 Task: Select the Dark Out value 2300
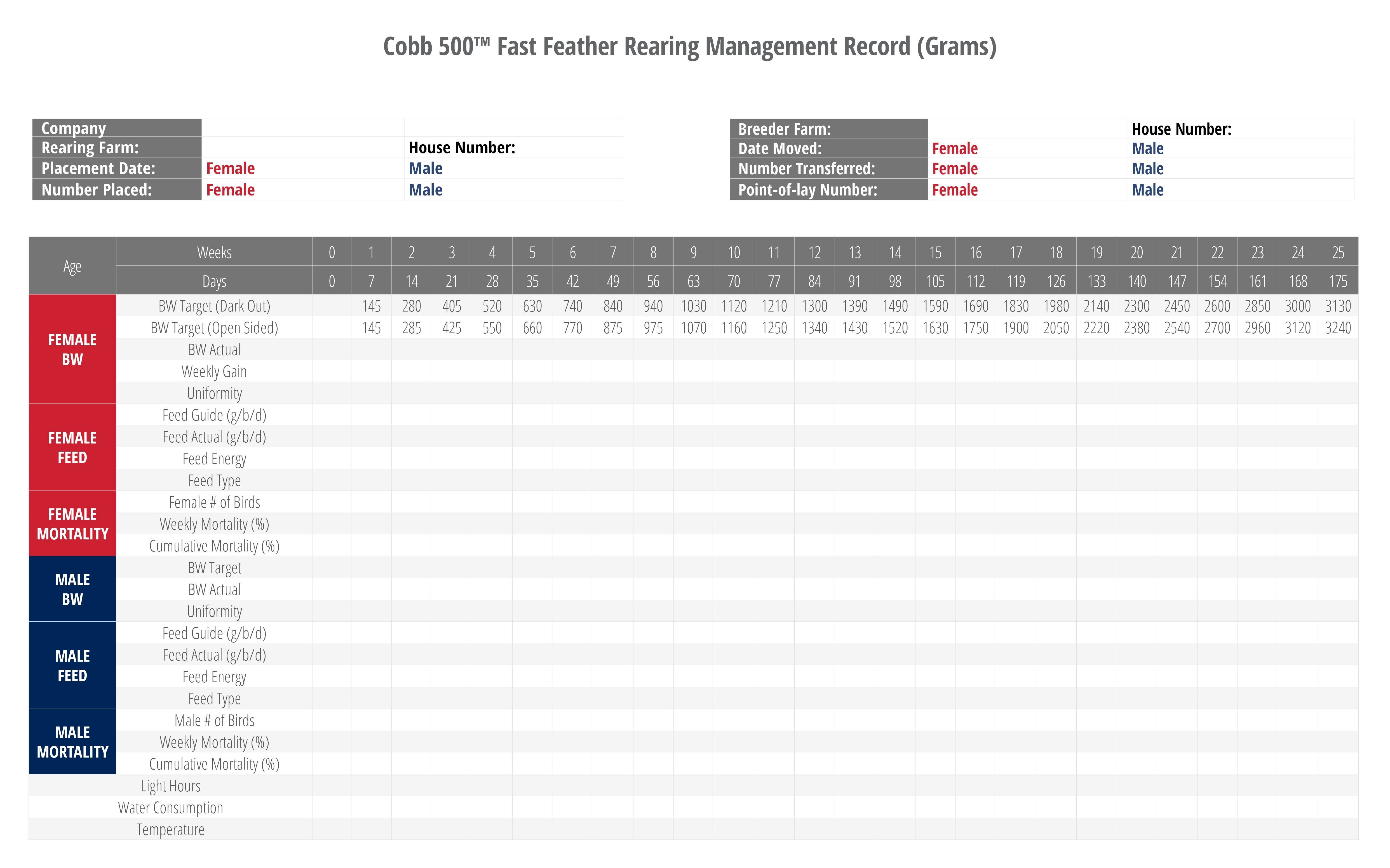point(1137,306)
